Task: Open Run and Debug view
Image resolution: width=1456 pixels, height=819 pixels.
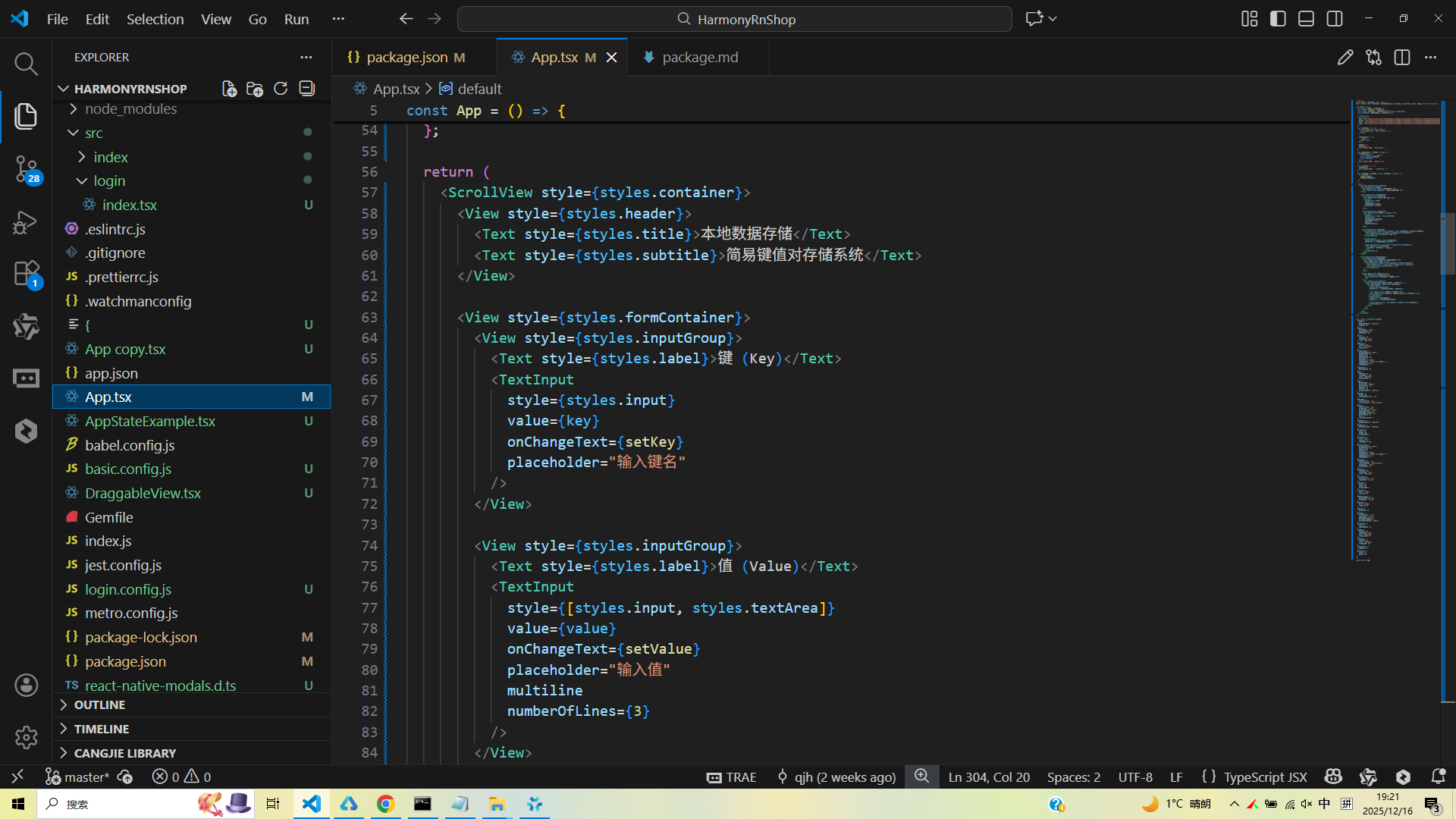Action: [26, 222]
